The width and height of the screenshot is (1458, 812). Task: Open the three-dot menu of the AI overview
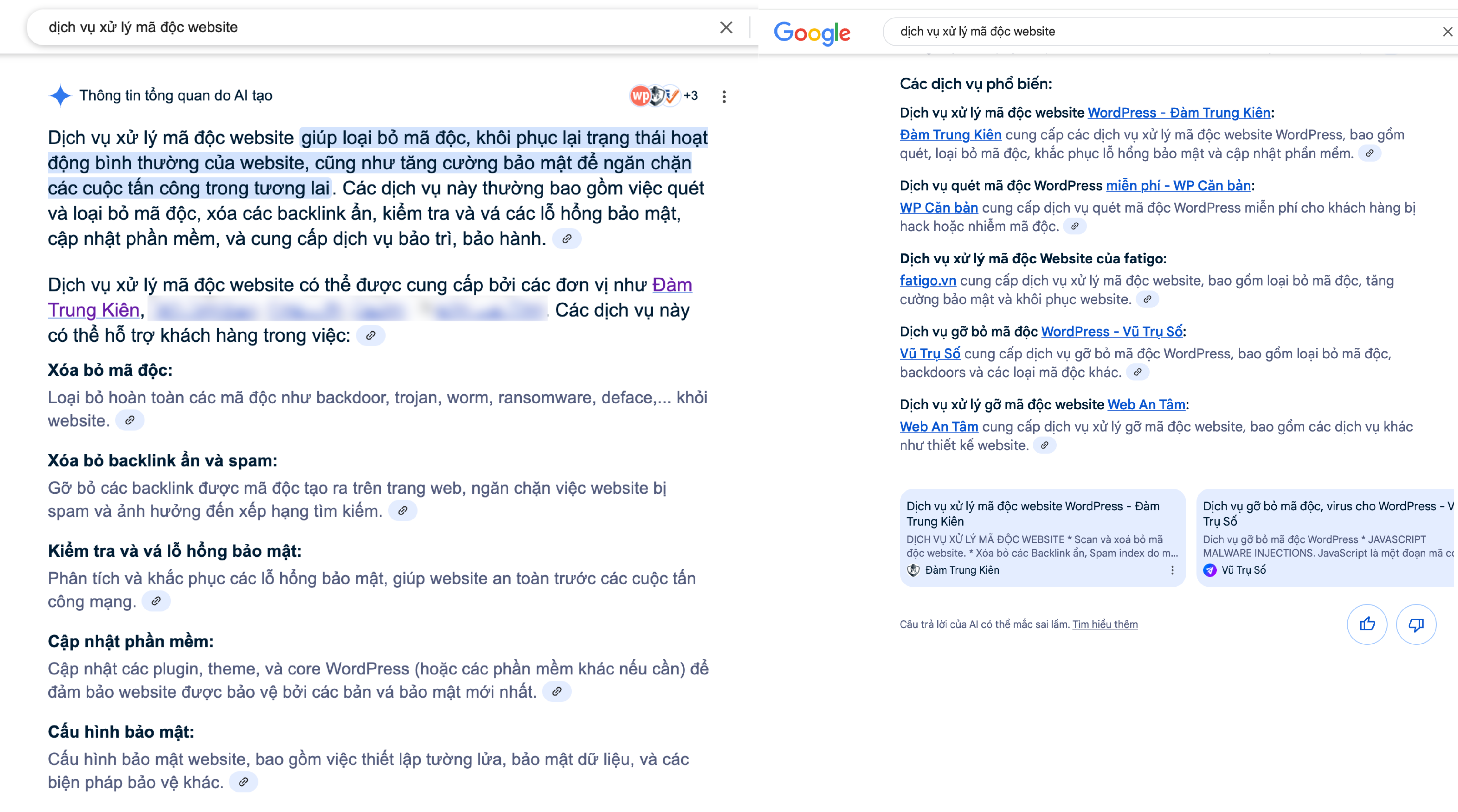pos(724,95)
